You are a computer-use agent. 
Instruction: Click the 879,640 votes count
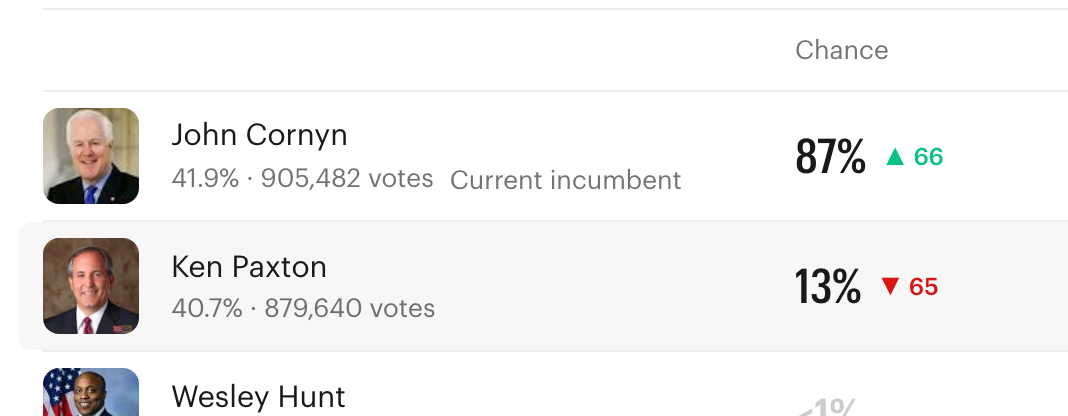[347, 308]
